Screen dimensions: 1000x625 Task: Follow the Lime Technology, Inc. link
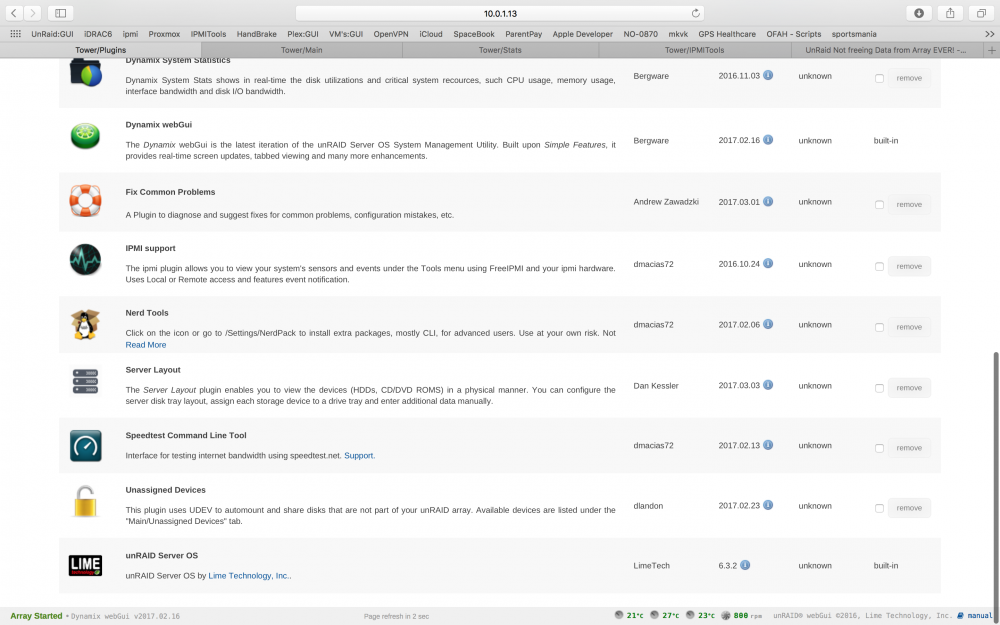pos(249,575)
